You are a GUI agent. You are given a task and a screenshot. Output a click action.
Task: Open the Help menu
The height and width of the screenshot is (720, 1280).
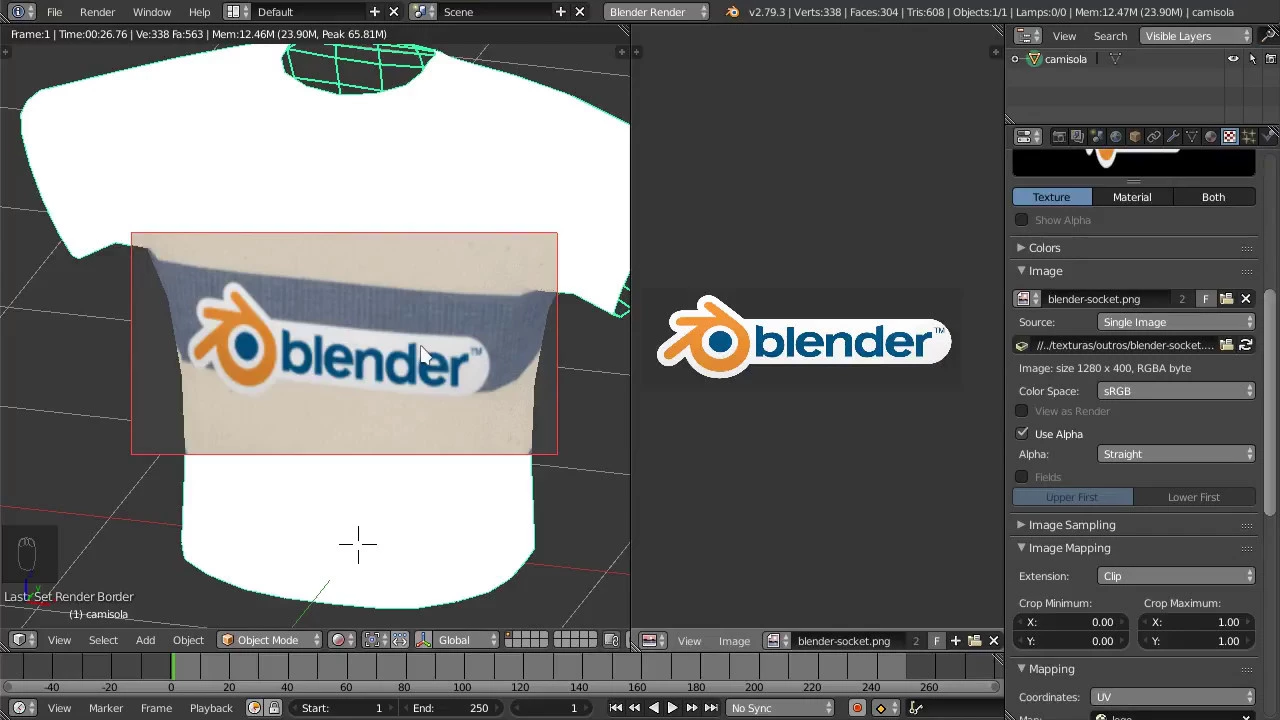click(x=199, y=12)
